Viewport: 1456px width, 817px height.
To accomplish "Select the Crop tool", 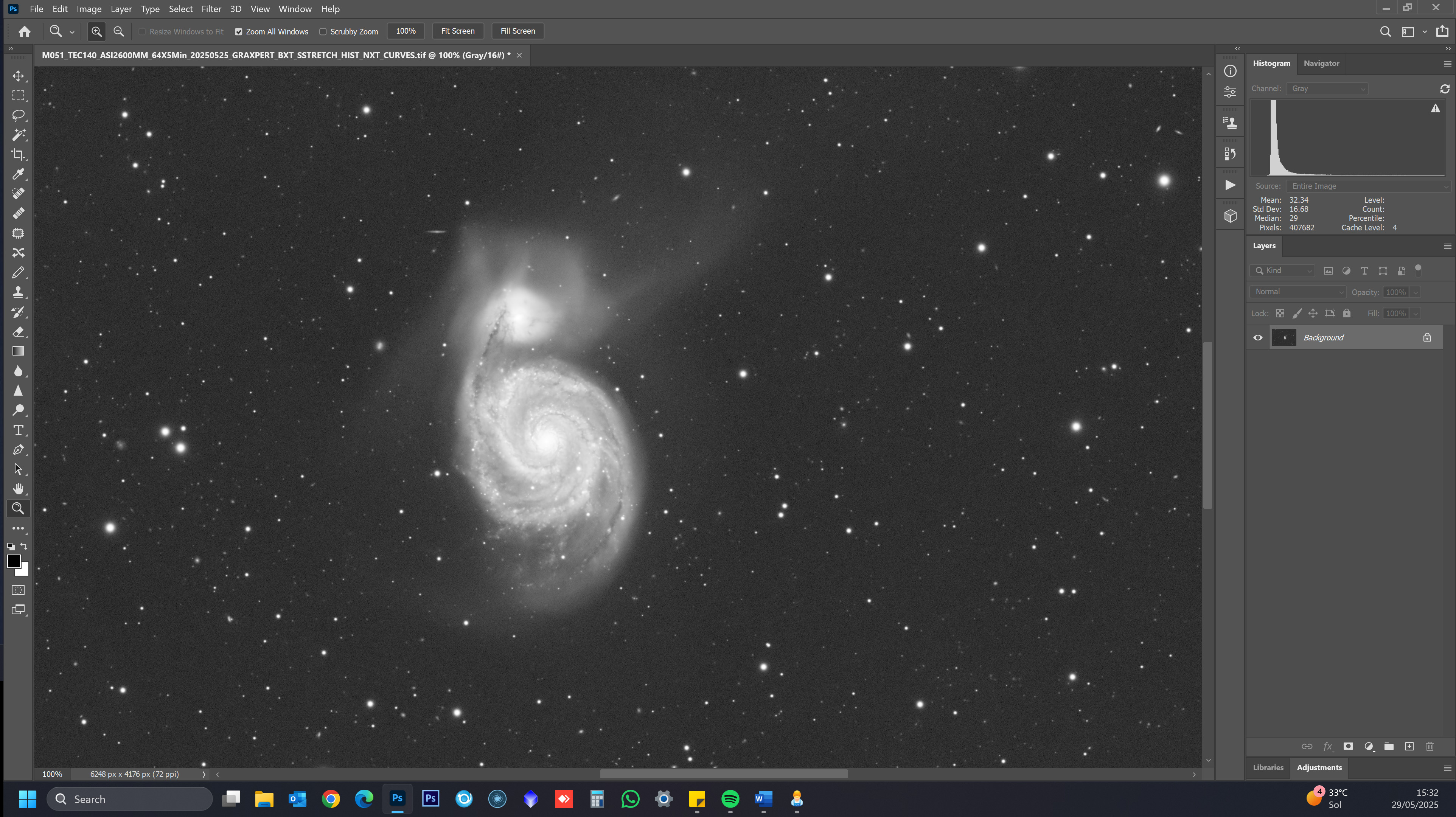I will pyautogui.click(x=18, y=154).
